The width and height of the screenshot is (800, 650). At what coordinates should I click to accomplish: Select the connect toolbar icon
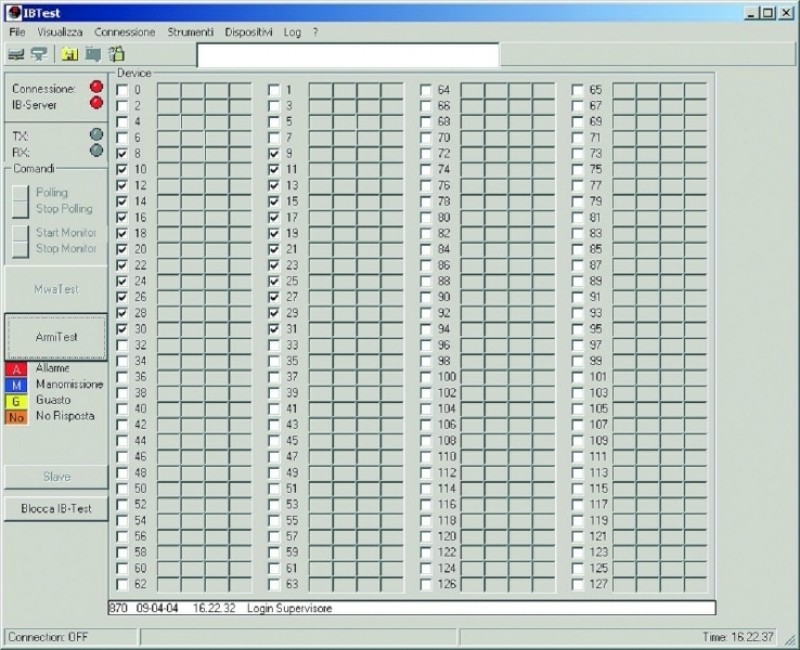click(x=15, y=55)
